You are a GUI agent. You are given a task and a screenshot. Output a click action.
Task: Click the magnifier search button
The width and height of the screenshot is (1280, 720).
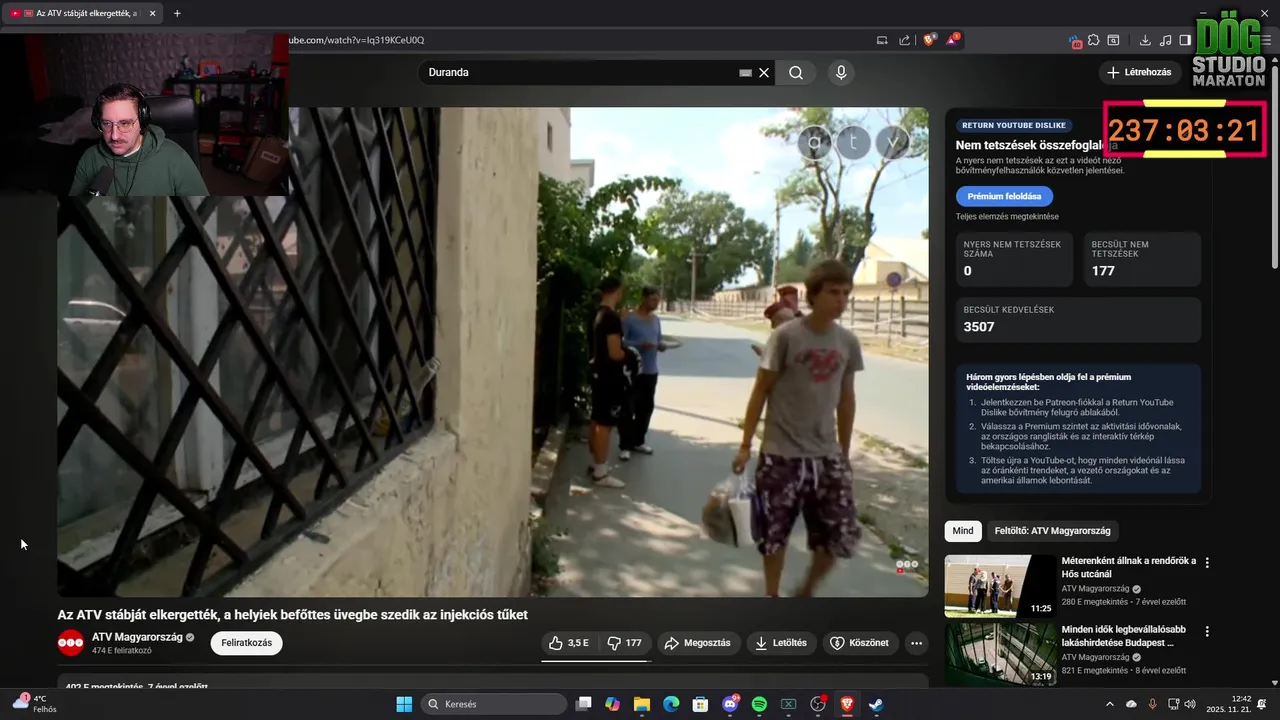tap(796, 72)
